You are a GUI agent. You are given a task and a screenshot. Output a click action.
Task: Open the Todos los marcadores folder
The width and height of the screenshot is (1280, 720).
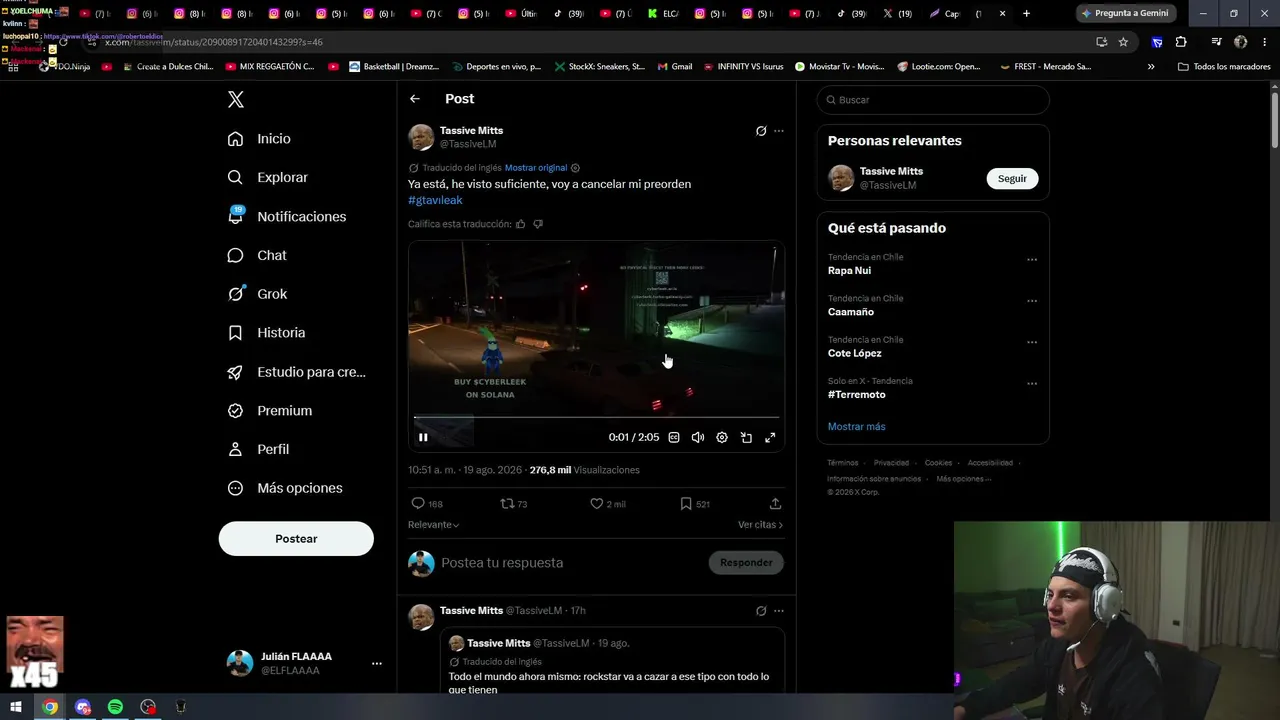tap(1224, 67)
